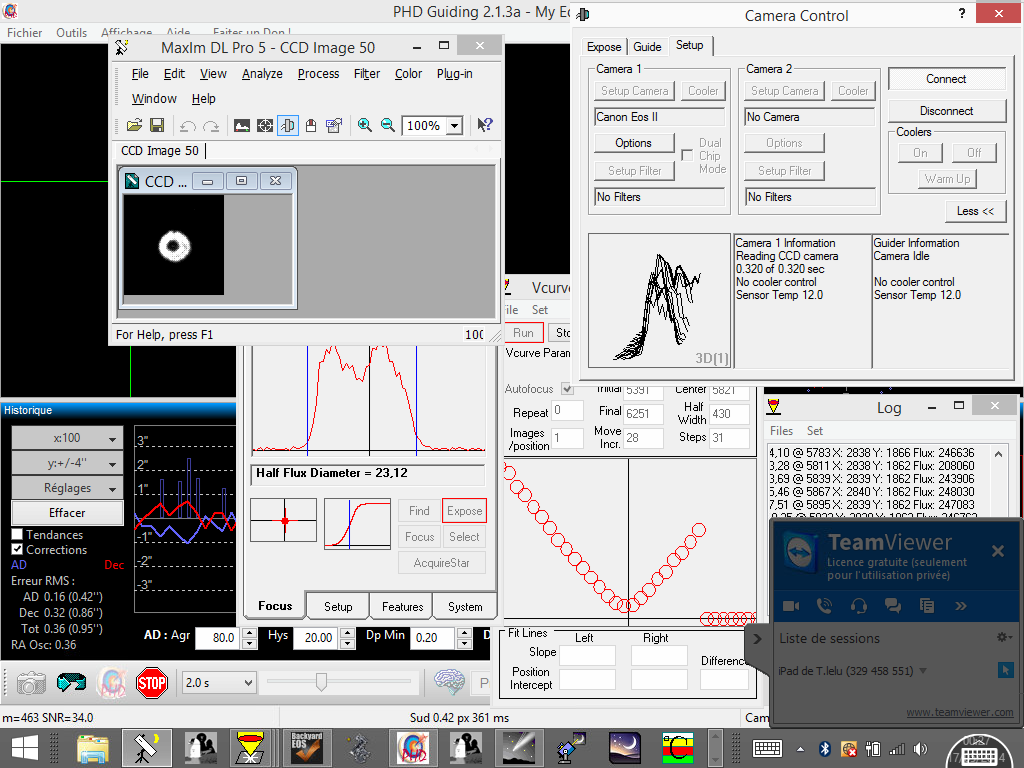
Task: Open the Analyze menu in MaxIm DL
Action: [x=262, y=73]
